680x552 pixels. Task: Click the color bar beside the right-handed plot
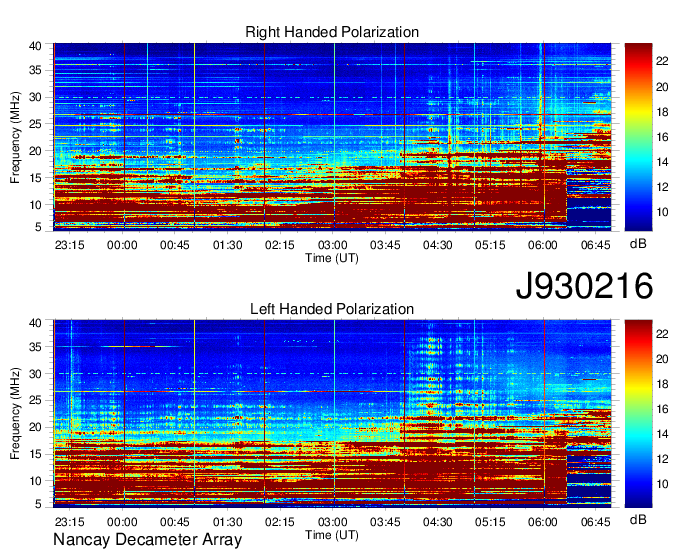[x=638, y=137]
